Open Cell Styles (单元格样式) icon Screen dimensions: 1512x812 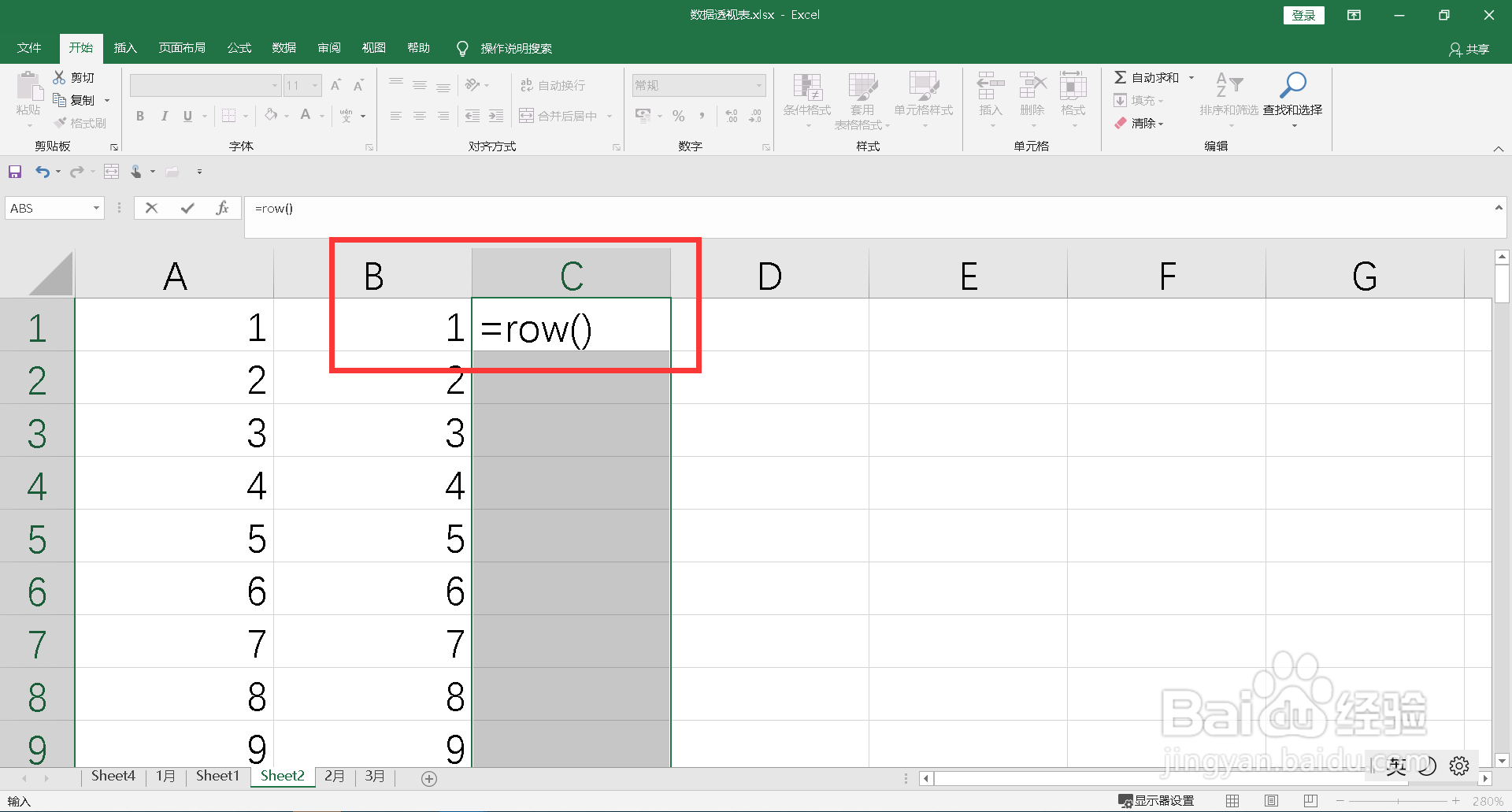(x=924, y=87)
